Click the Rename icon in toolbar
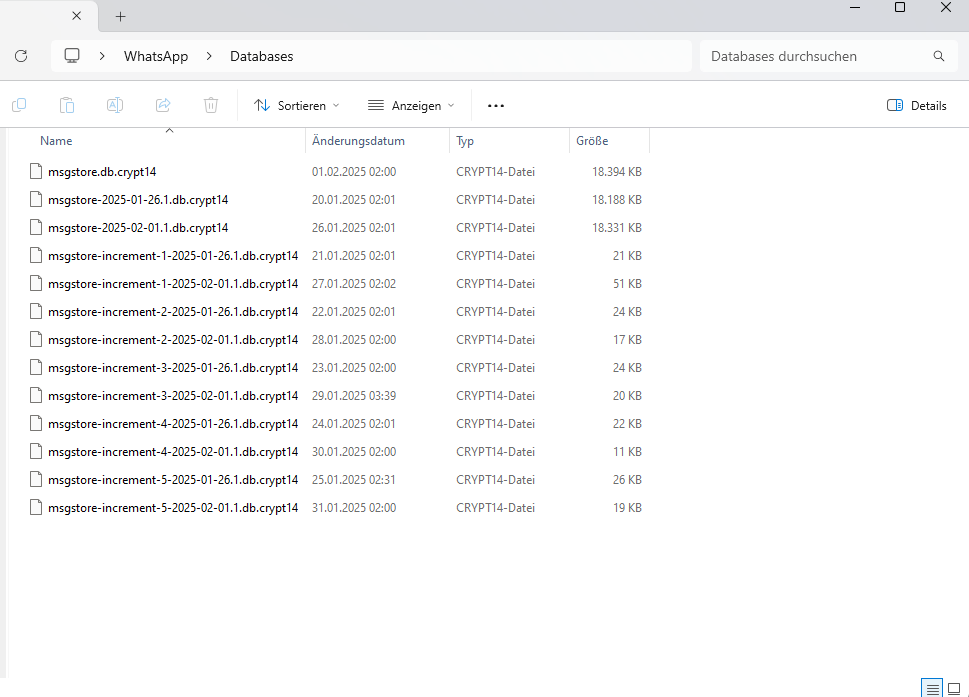The width and height of the screenshot is (969, 697). point(115,105)
